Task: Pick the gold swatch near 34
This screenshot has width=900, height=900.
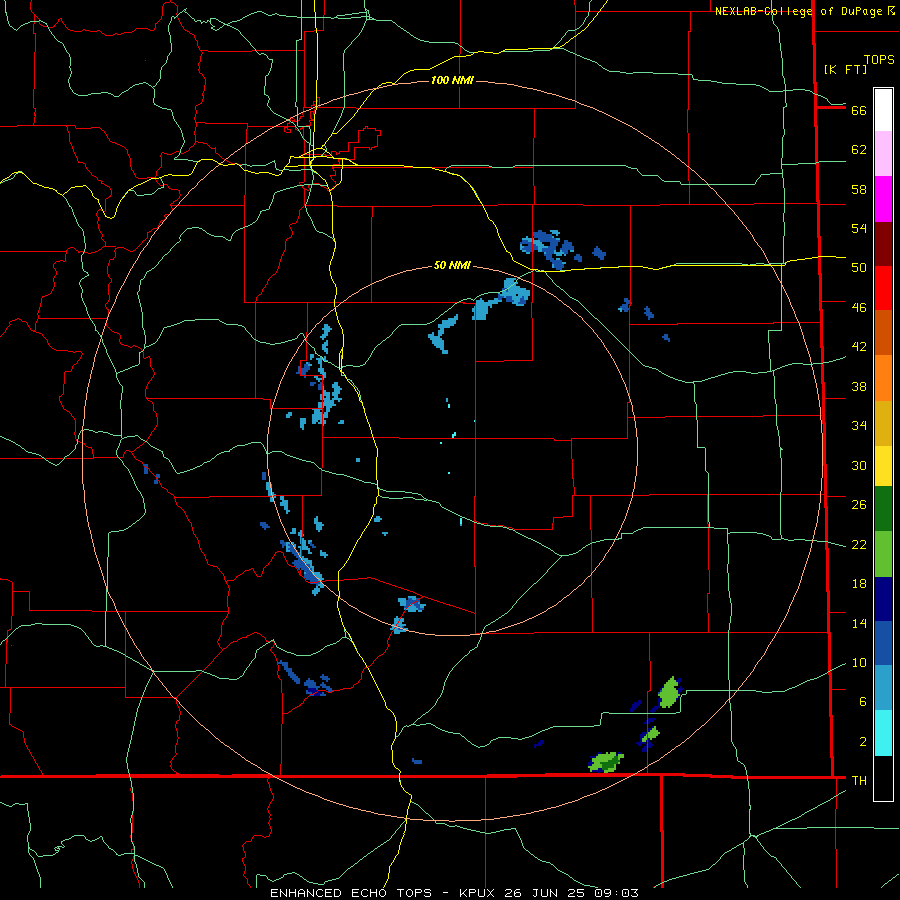Action: (883, 423)
